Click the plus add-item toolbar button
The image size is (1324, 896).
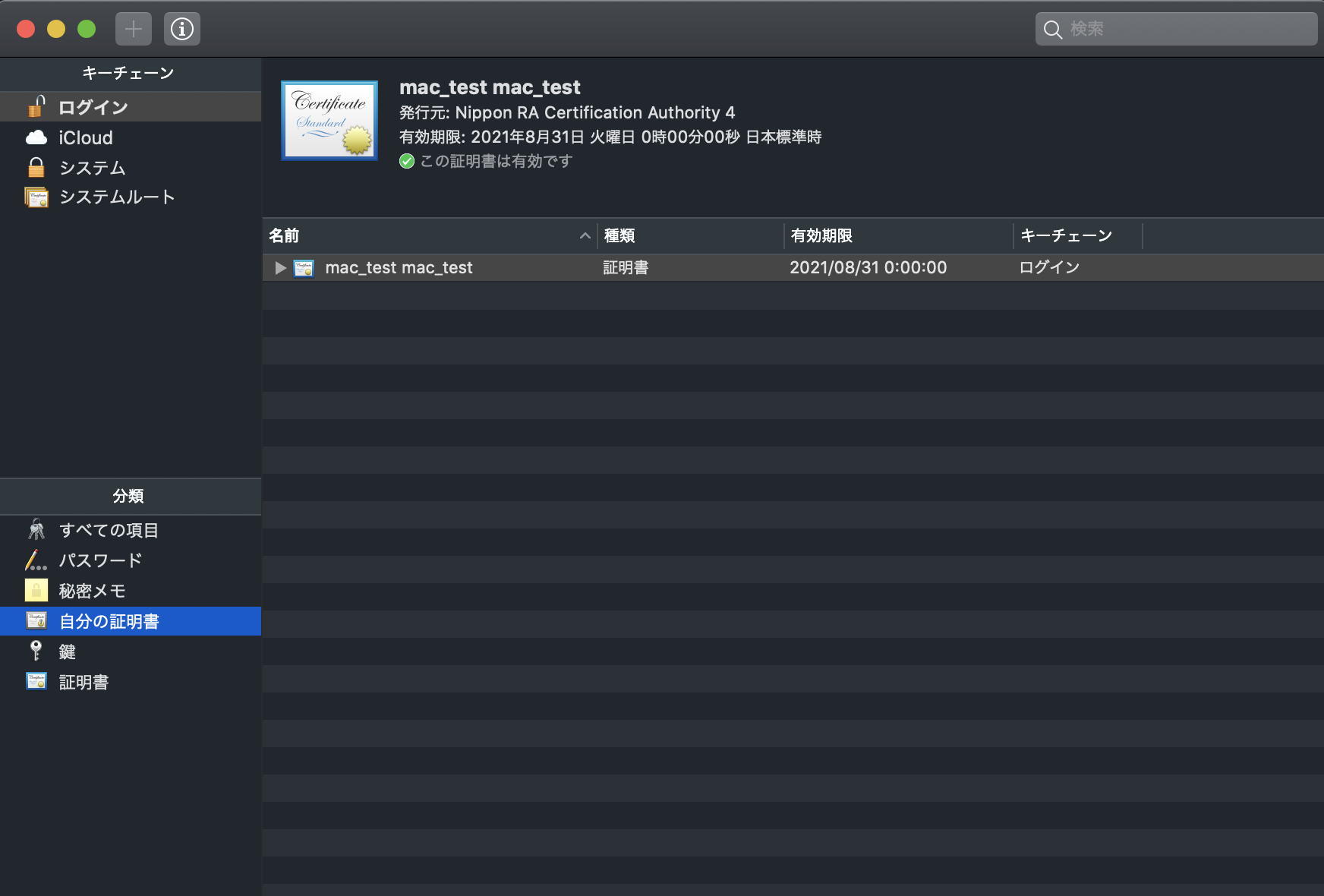pyautogui.click(x=134, y=29)
